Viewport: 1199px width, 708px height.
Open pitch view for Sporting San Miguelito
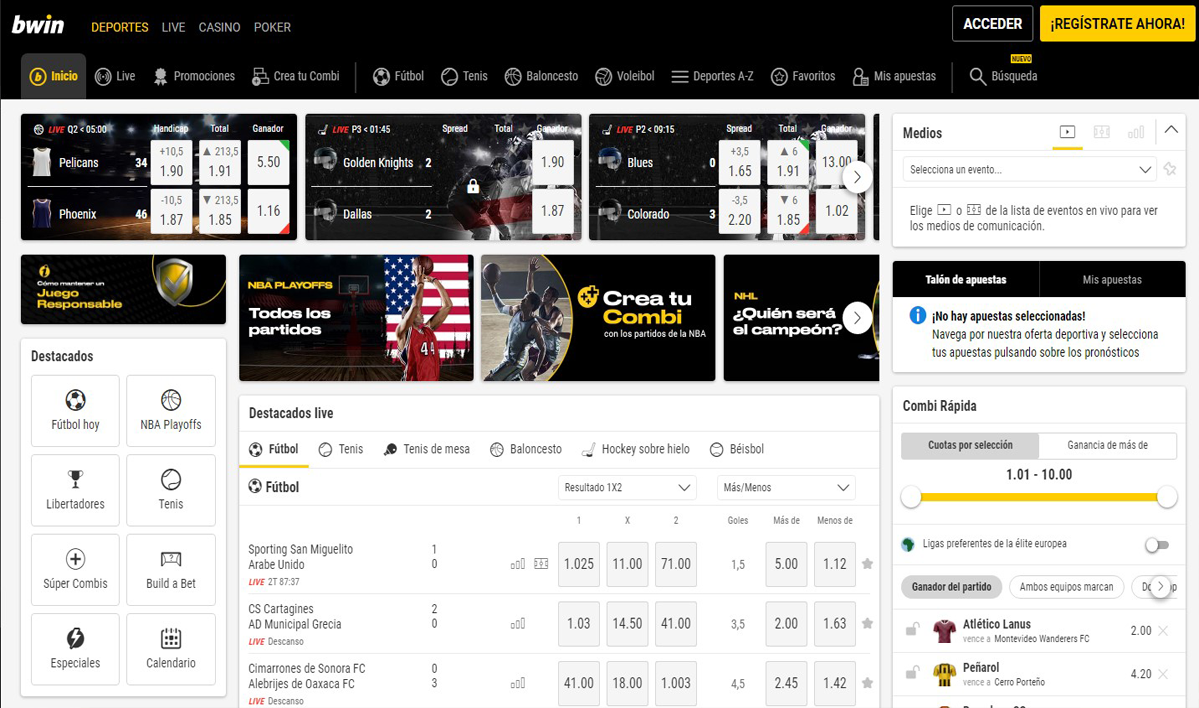(x=541, y=564)
